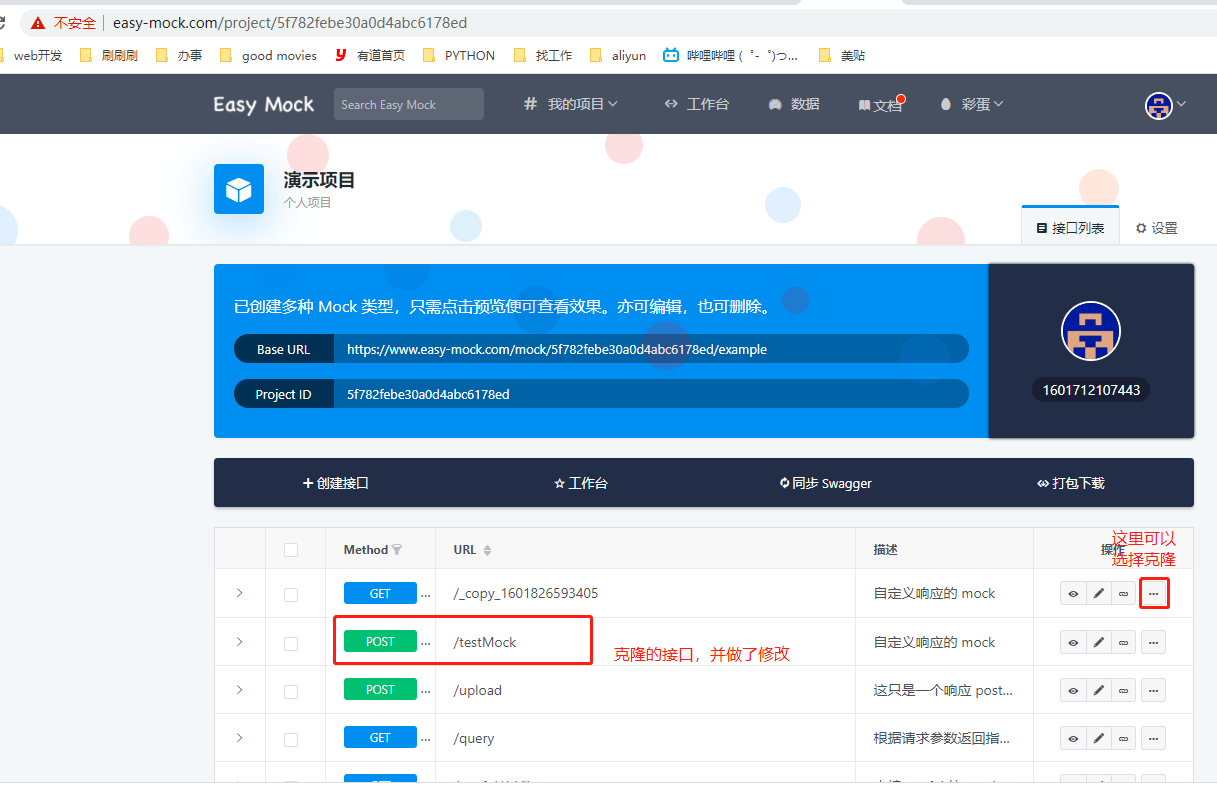Image resolution: width=1217 pixels, height=788 pixels.
Task: Preview the /query interface with eye icon
Action: [x=1073, y=737]
